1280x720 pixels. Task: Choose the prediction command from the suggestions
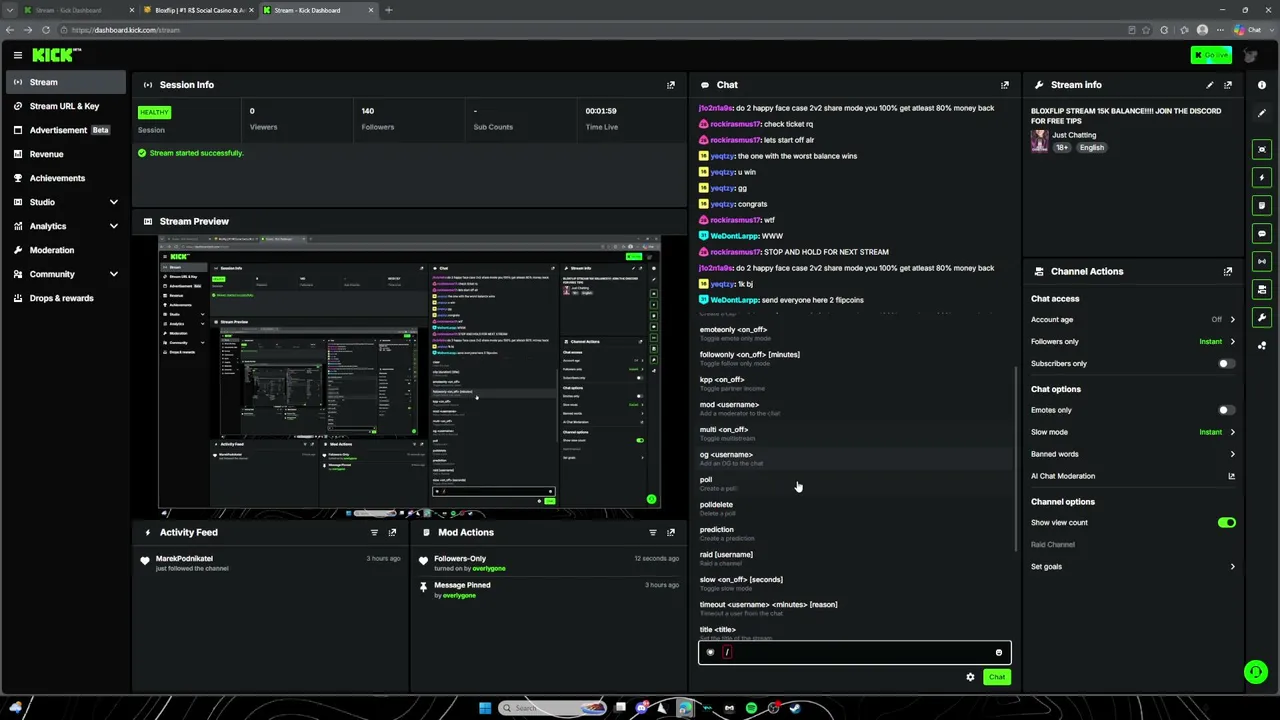(x=855, y=533)
